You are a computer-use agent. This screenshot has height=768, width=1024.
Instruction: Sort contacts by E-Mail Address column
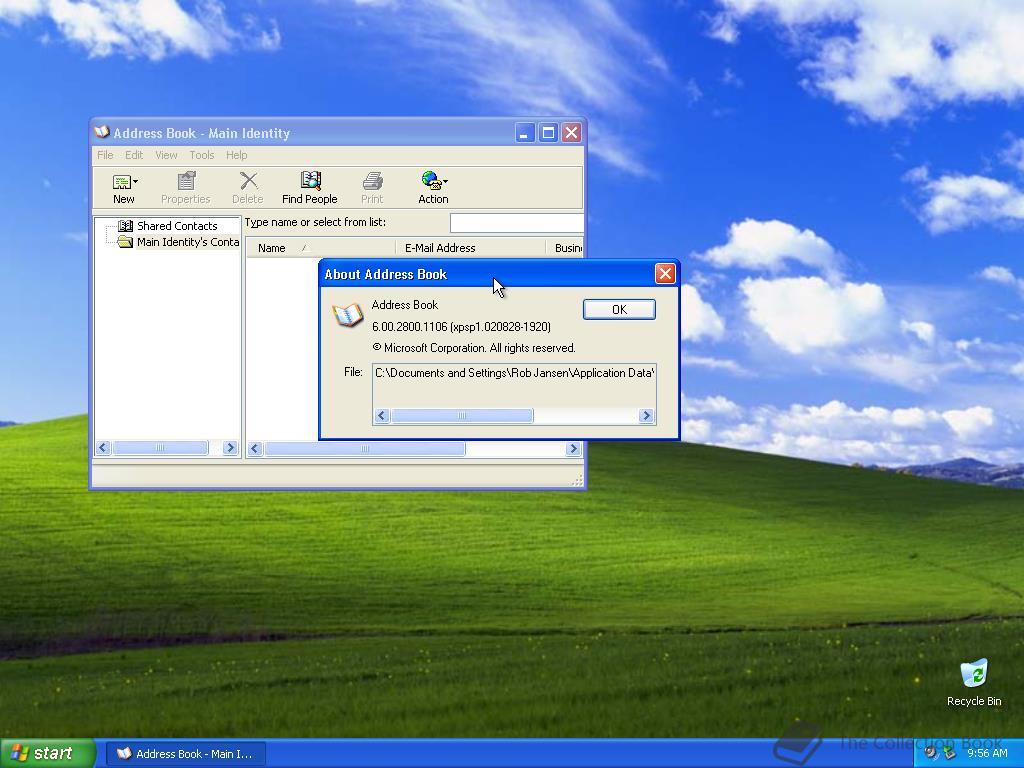coord(470,248)
